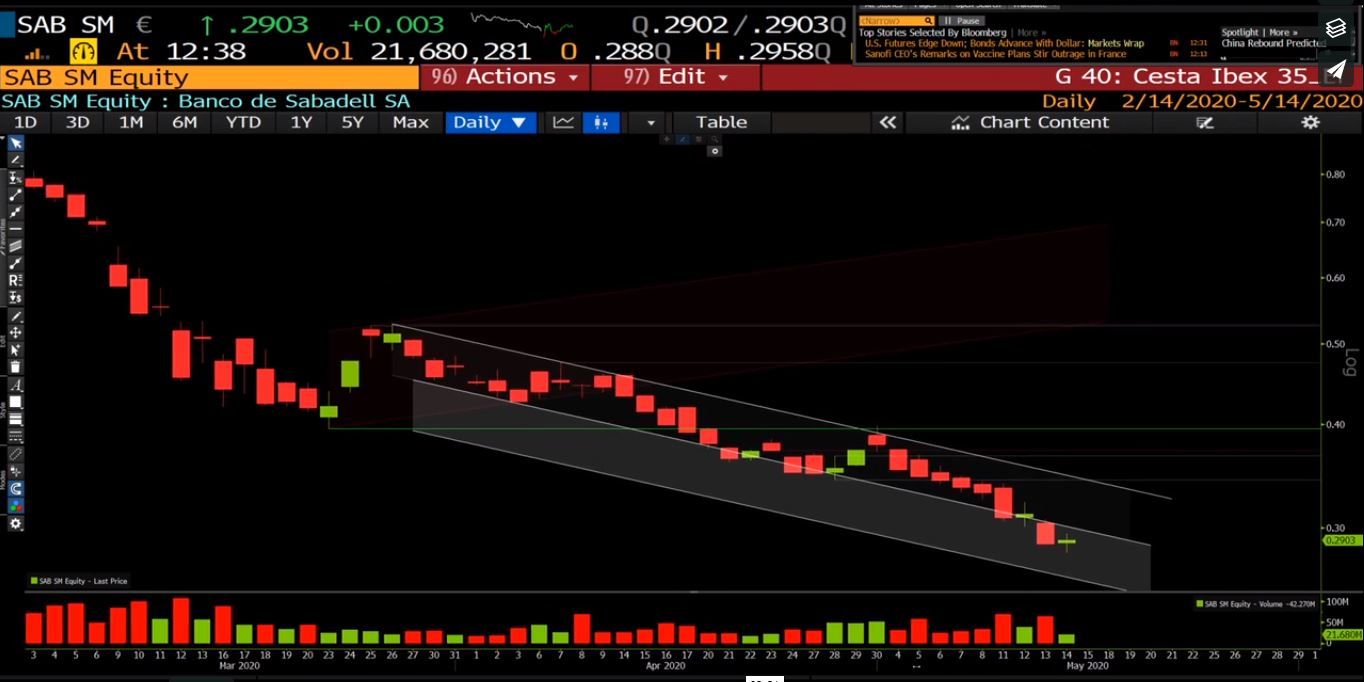Click the paper plane send icon
The height and width of the screenshot is (682, 1364).
pyautogui.click(x=1336, y=70)
